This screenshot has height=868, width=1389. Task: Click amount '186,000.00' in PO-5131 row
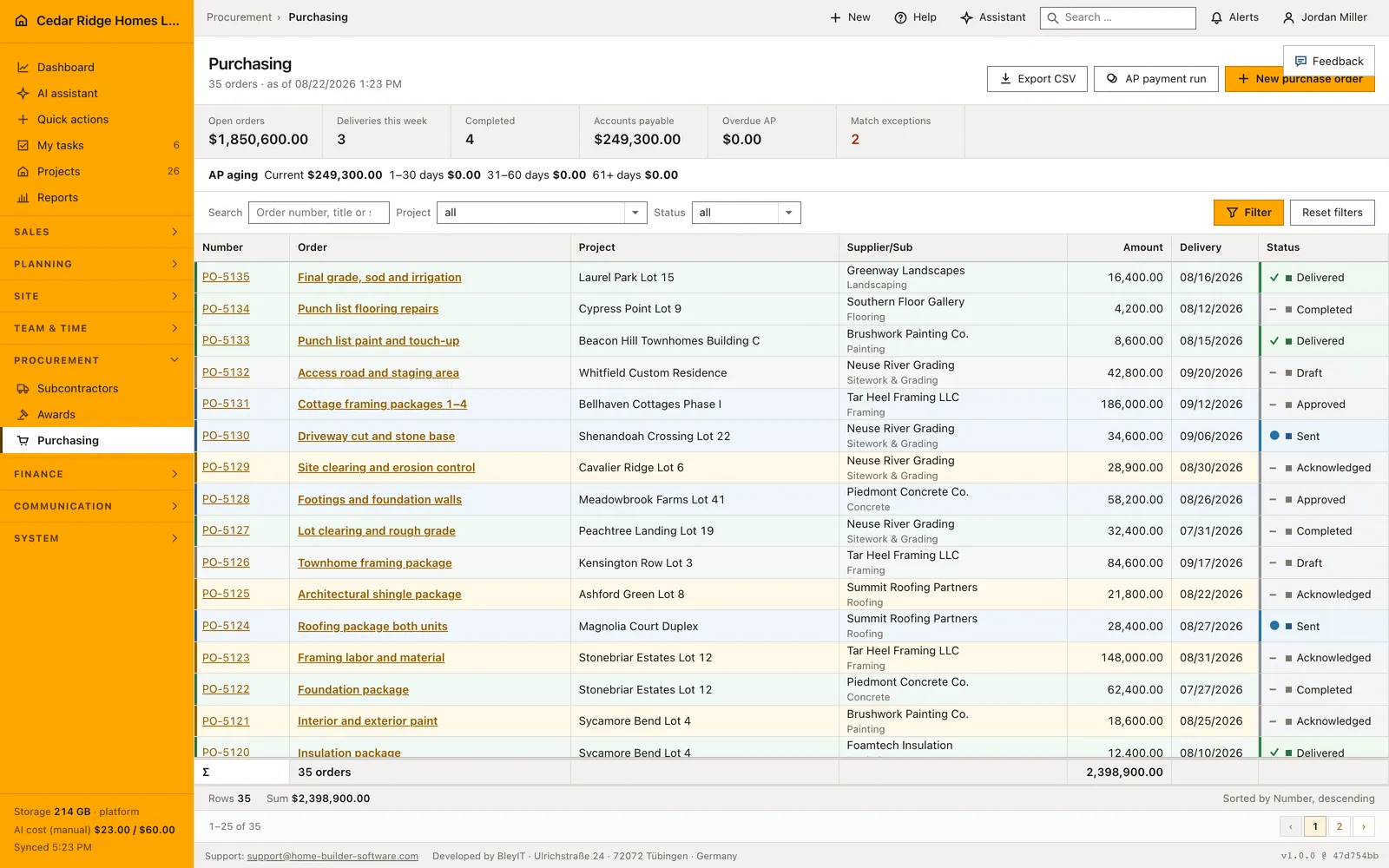(x=1132, y=404)
